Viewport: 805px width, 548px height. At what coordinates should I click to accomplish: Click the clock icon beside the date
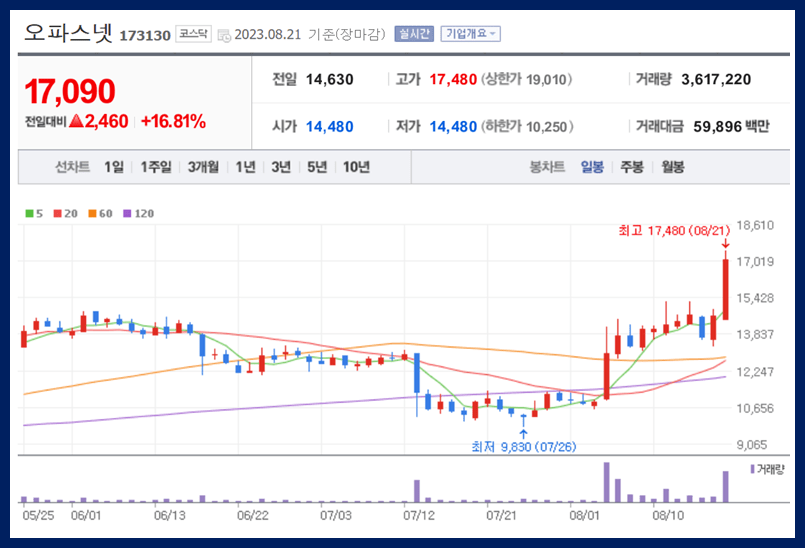[224, 35]
